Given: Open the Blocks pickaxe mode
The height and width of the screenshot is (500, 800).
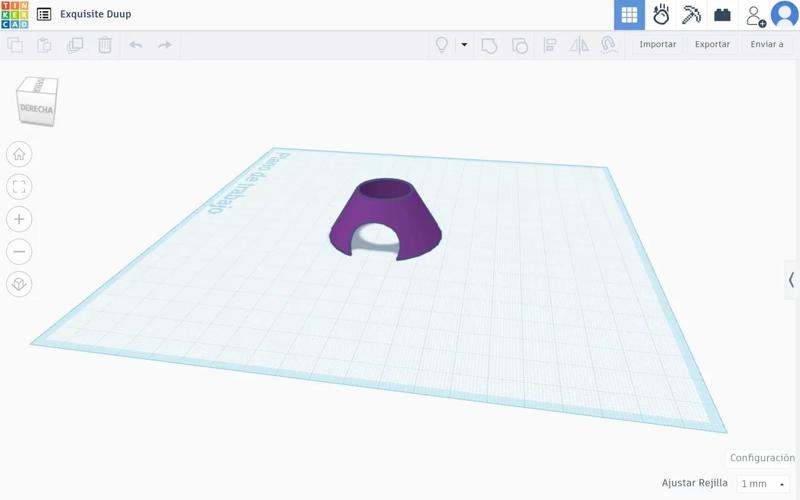Looking at the screenshot, I should click(691, 15).
